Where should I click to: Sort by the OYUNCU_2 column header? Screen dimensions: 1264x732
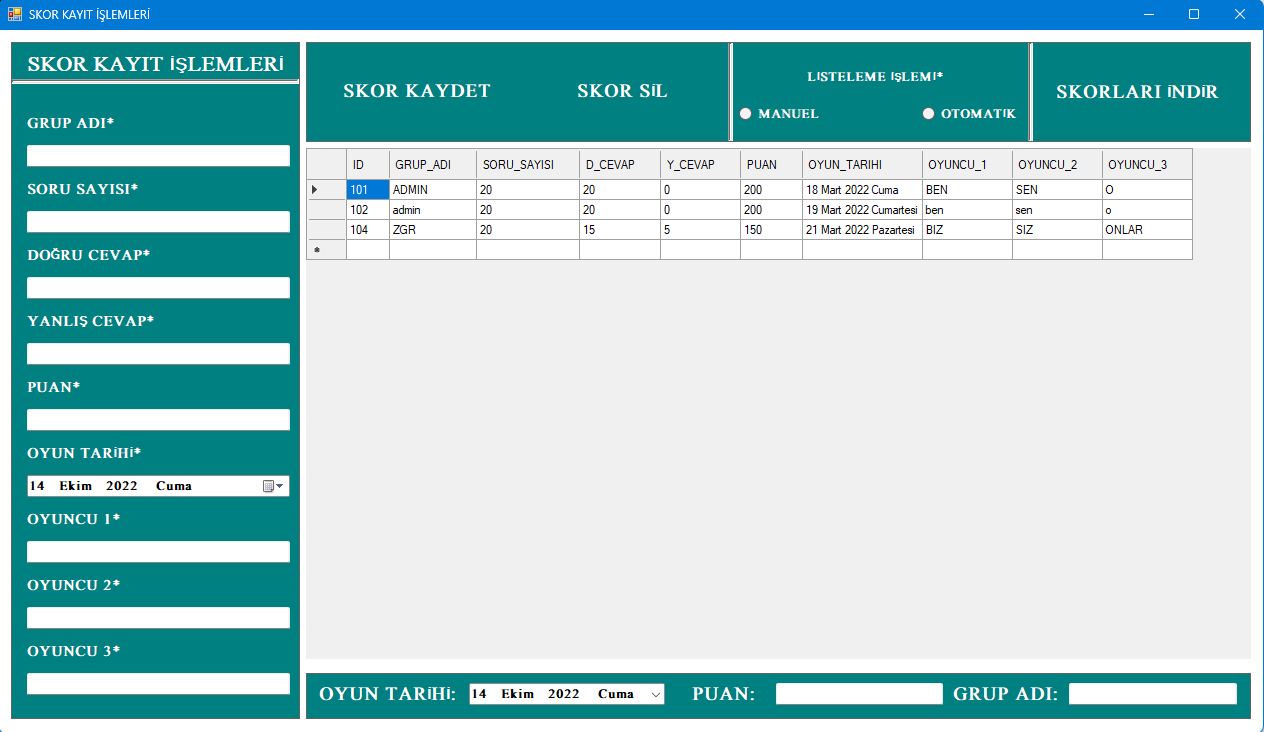pyautogui.click(x=1057, y=165)
